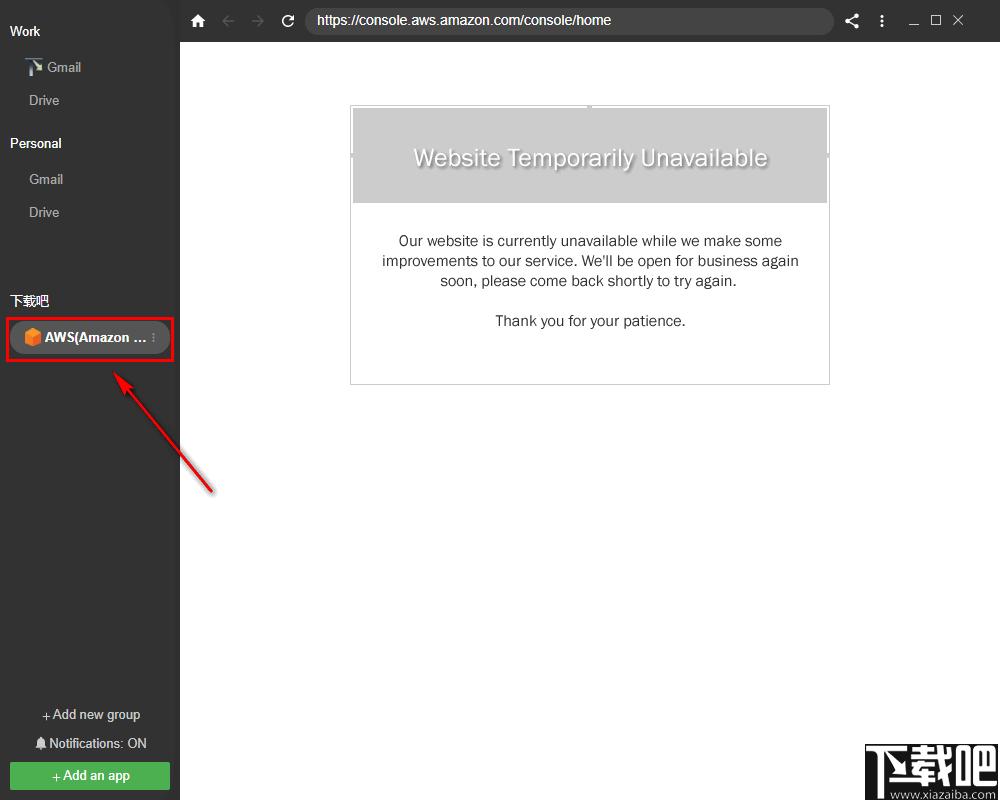The height and width of the screenshot is (800, 1000).
Task: Click the AWS orange cube icon
Action: pyautogui.click(x=33, y=337)
